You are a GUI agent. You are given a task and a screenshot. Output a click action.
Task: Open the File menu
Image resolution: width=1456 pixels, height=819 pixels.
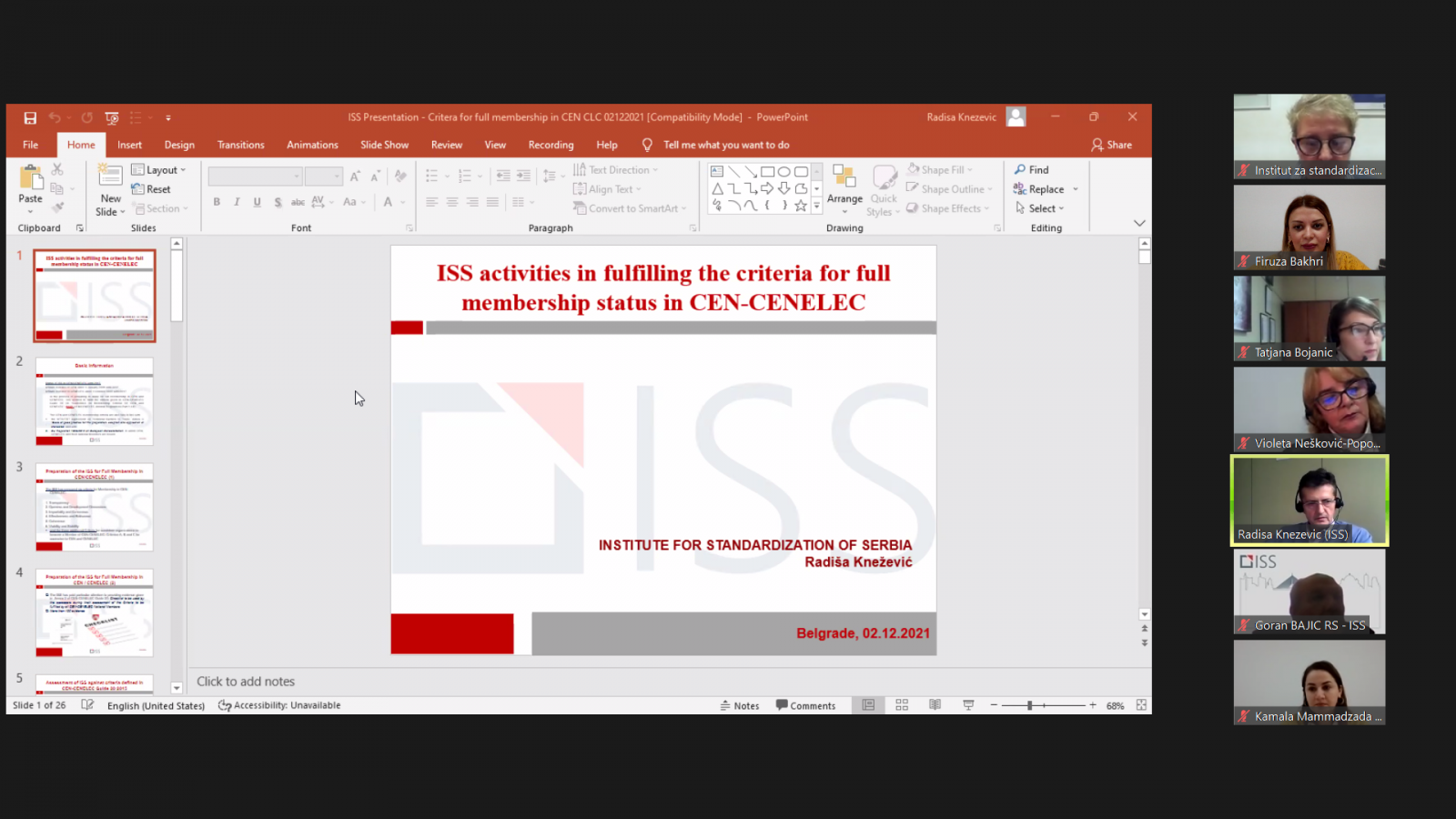tap(30, 145)
